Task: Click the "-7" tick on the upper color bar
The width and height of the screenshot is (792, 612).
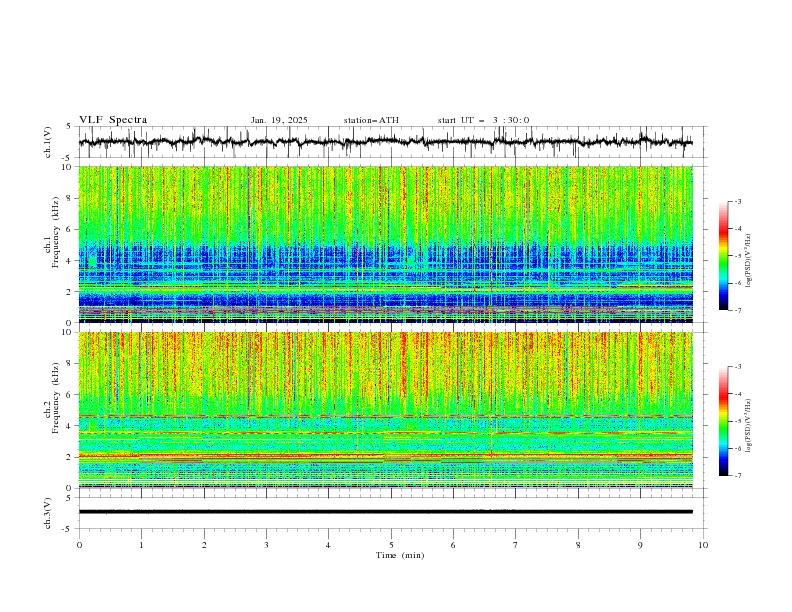Action: point(738,310)
